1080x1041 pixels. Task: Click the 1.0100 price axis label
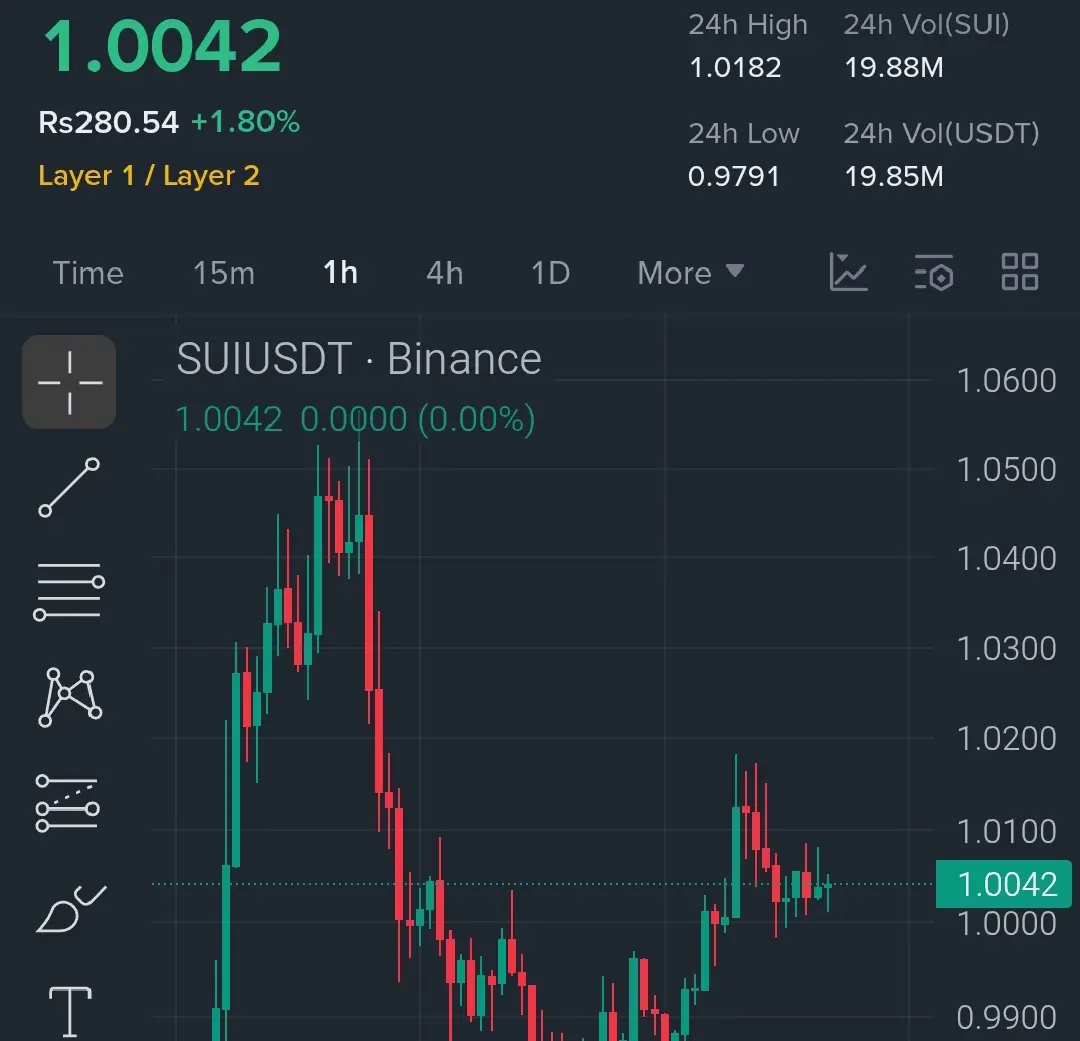[x=1006, y=832]
